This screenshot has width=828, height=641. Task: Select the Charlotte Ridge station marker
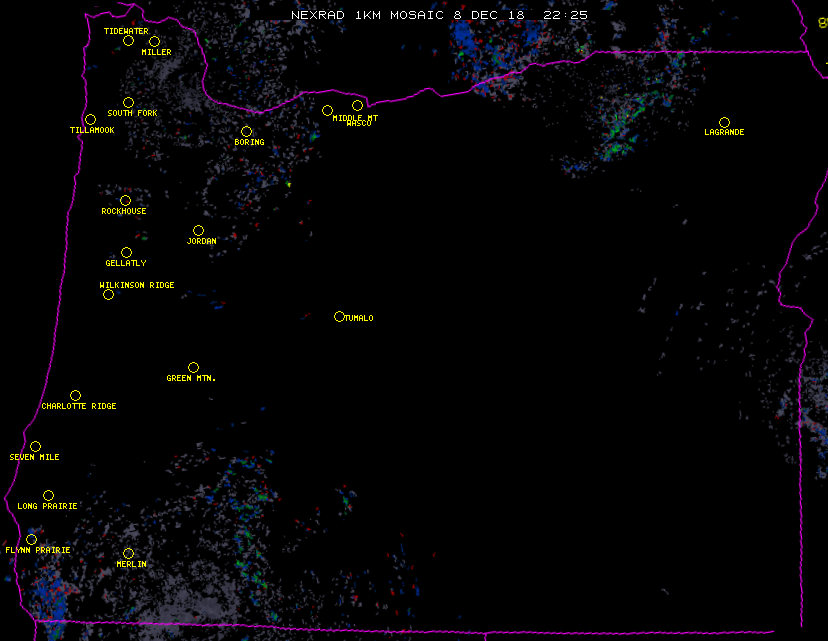(75, 395)
